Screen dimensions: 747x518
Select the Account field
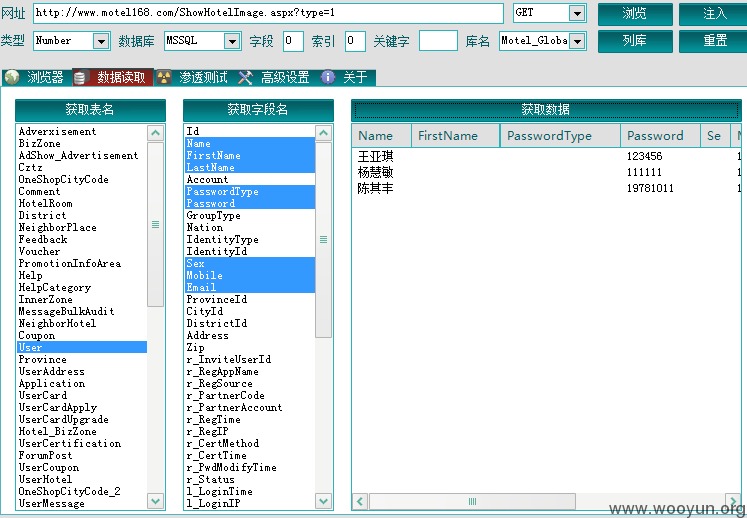click(250, 180)
